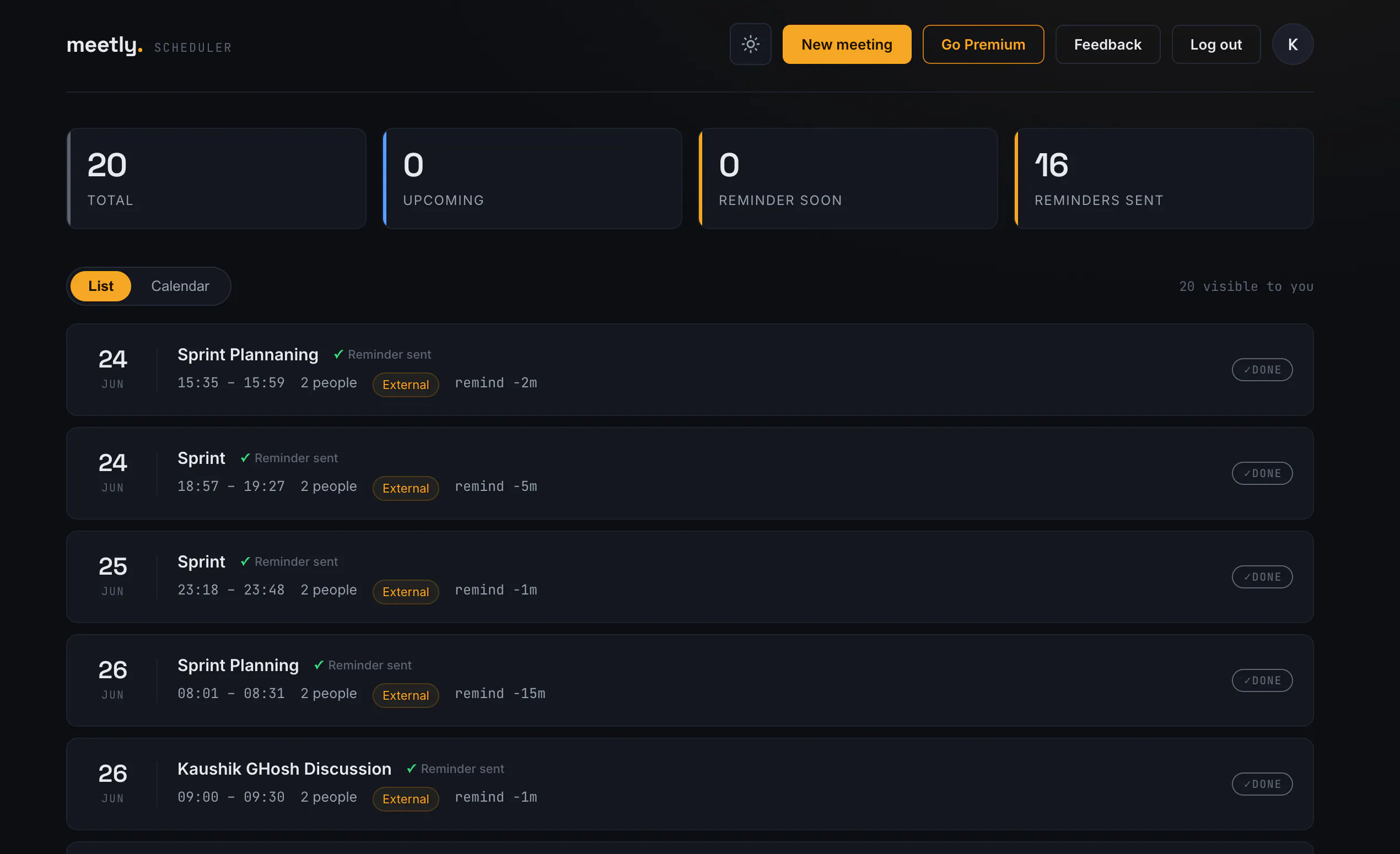Click the Done badge for Sprint Plannaning

click(x=1262, y=370)
